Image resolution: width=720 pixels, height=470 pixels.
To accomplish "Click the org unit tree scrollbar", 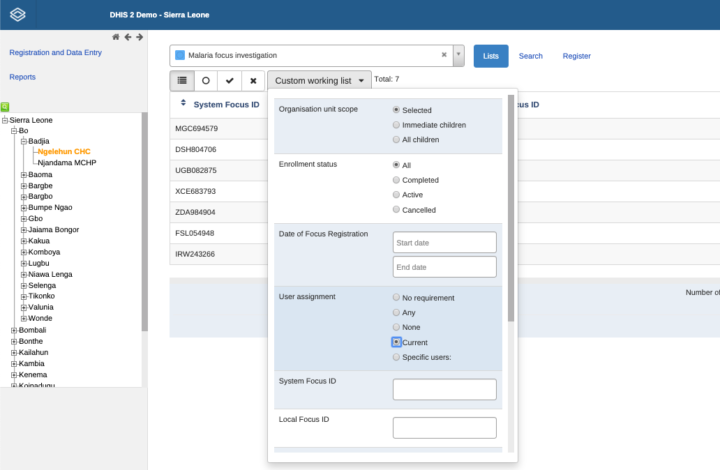I will (145, 221).
